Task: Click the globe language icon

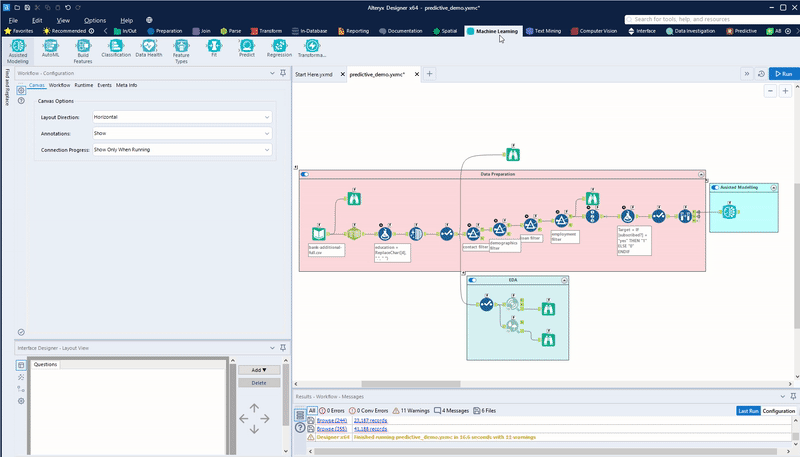Action: pos(149,20)
